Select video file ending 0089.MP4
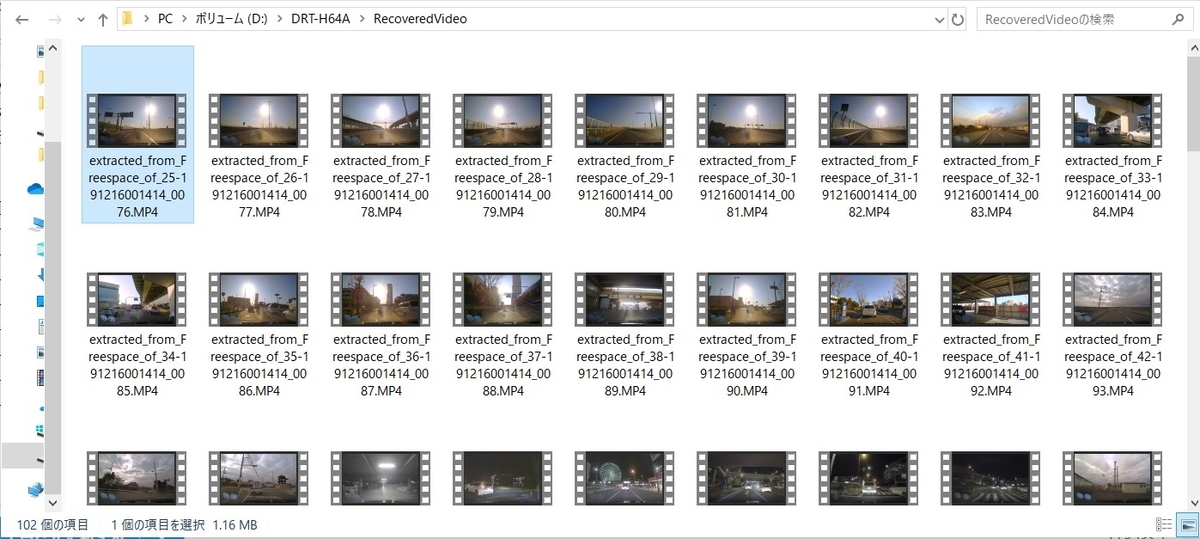Image resolution: width=1200 pixels, height=539 pixels. (x=625, y=334)
